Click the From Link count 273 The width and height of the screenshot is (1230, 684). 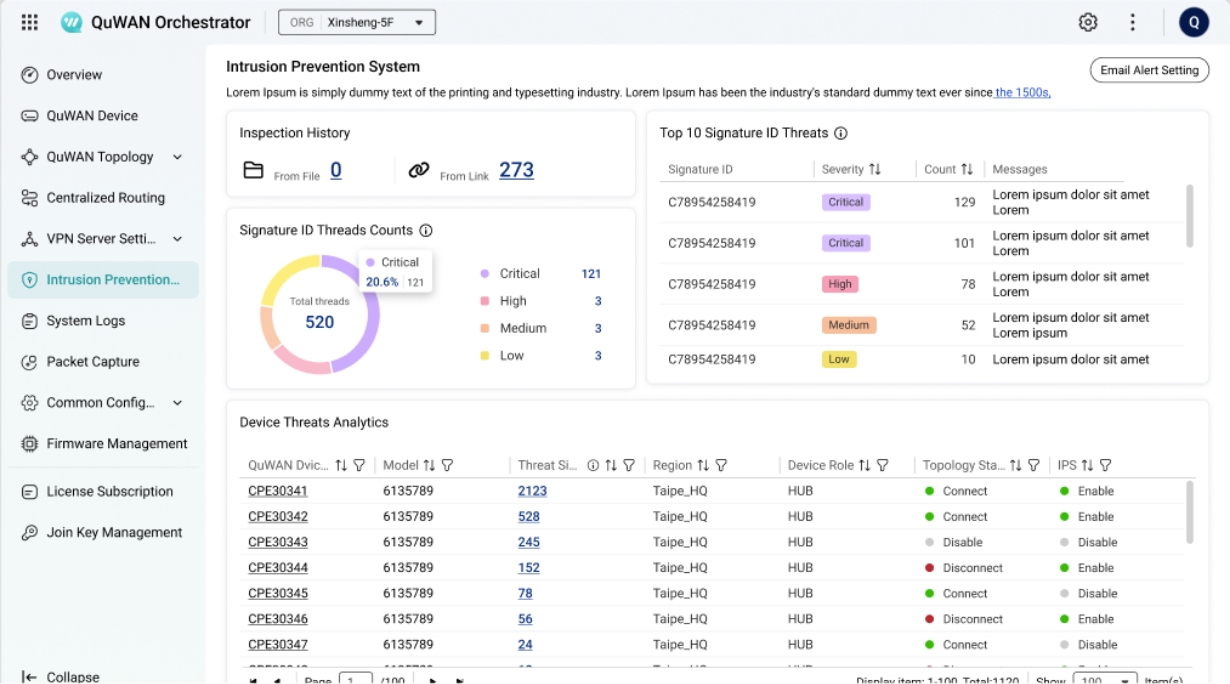(x=516, y=170)
